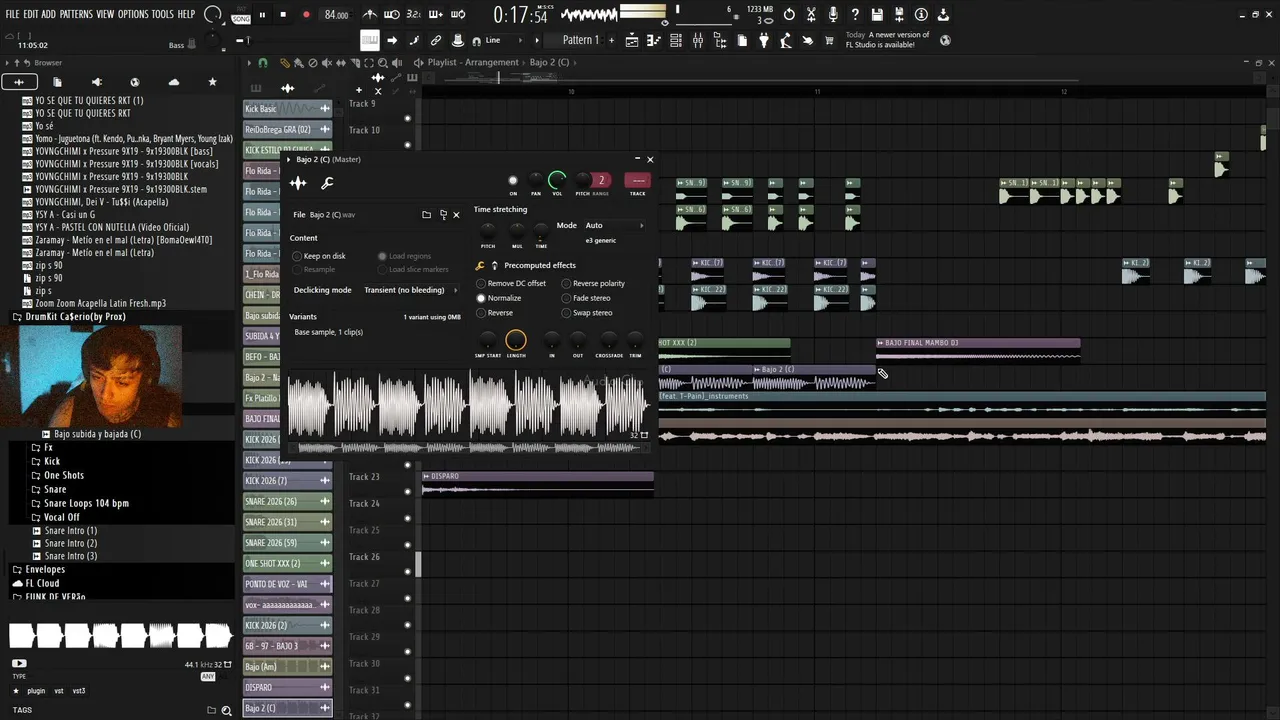Toggle the typing keyboard piano icon

[370, 41]
